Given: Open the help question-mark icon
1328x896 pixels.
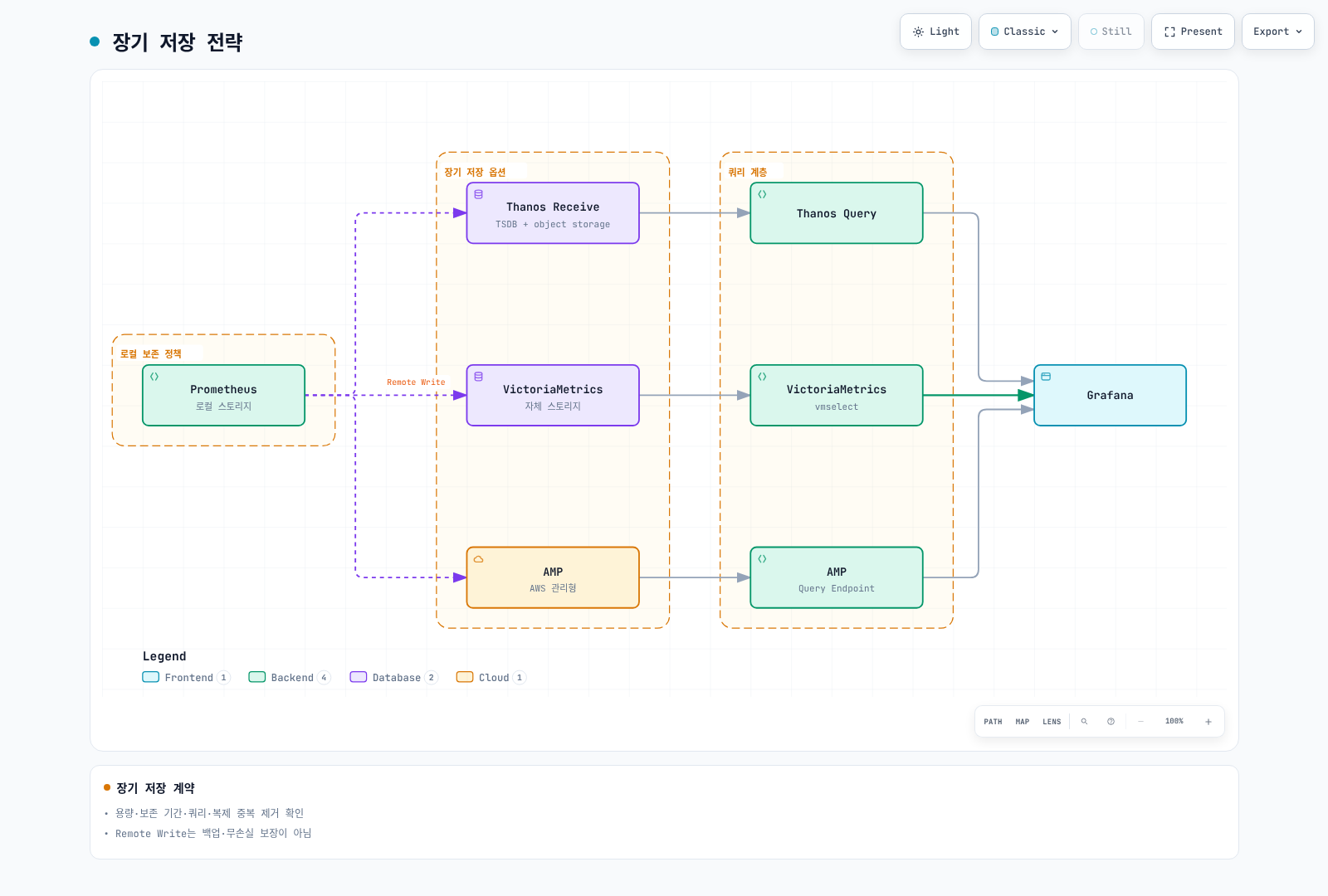Looking at the screenshot, I should pyautogui.click(x=1111, y=722).
